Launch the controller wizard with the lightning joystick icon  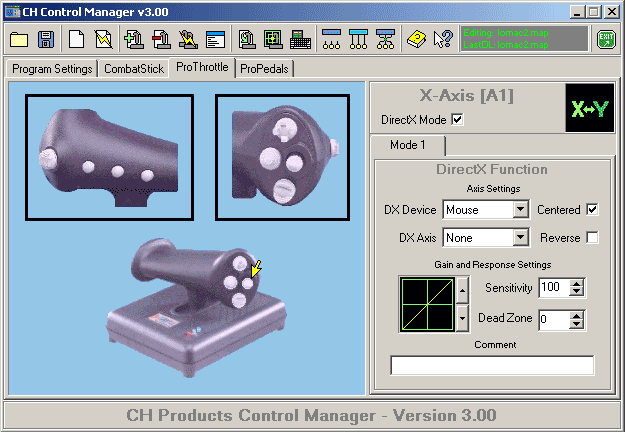point(188,39)
